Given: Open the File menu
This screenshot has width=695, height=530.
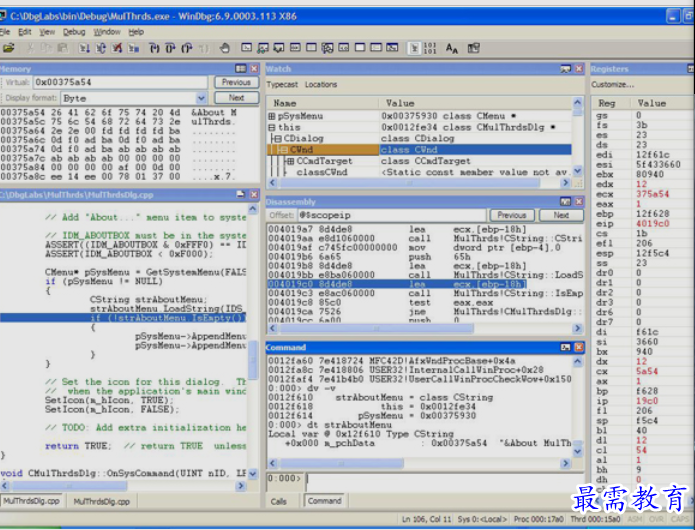Looking at the screenshot, I should point(5,32).
